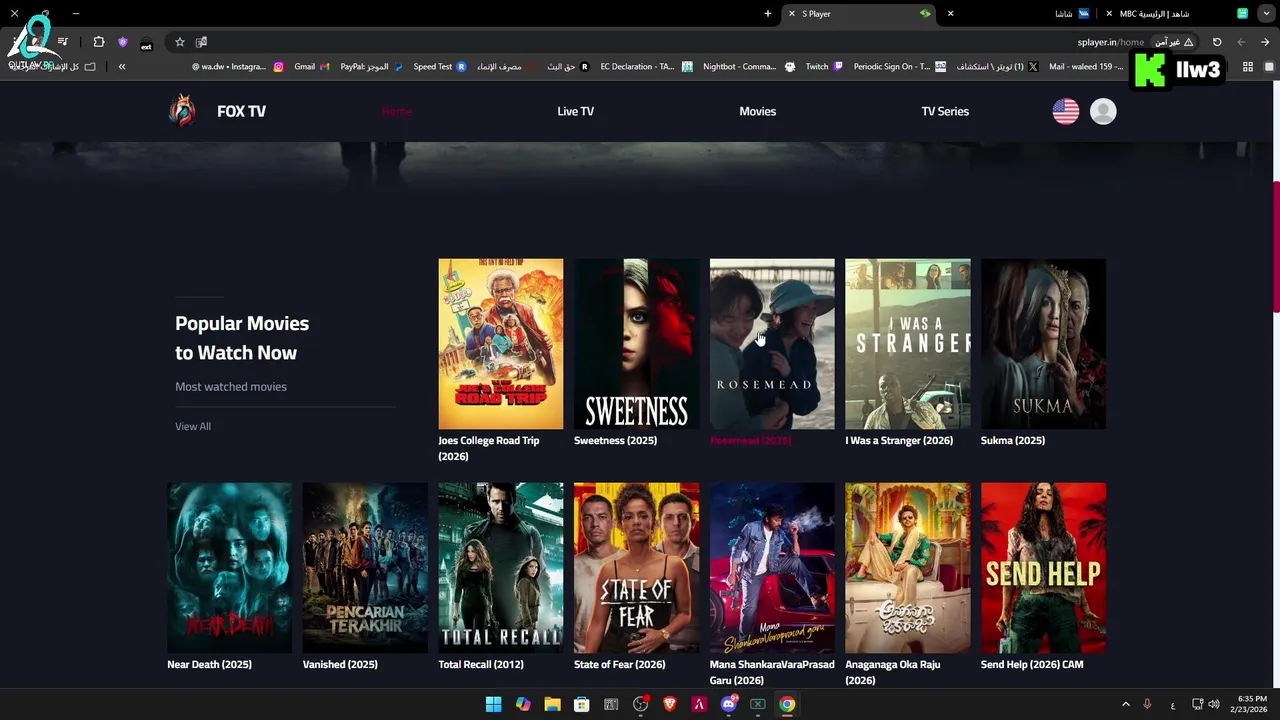Open the Twitch bookmark
Screen dimensions: 1280x720
pos(825,67)
